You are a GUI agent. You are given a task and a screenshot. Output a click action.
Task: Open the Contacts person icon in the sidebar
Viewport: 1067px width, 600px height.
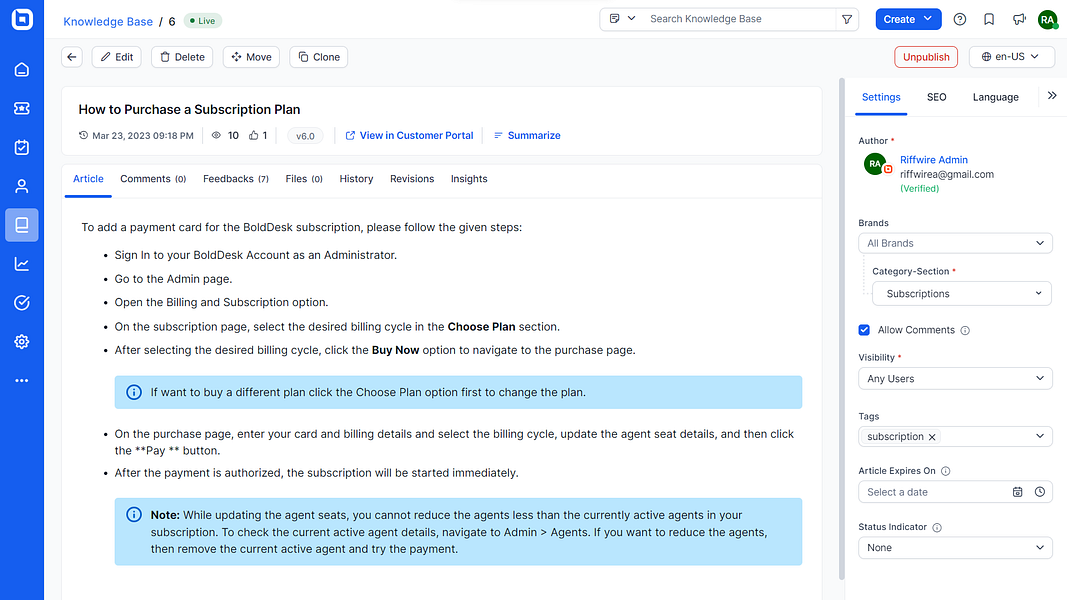[22, 186]
